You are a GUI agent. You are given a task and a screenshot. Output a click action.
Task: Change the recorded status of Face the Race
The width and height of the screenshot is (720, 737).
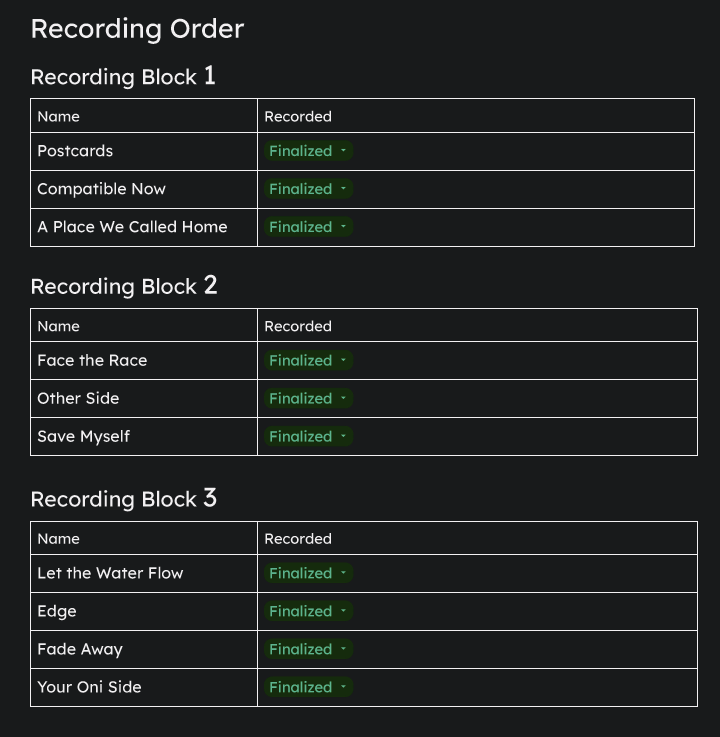308,361
